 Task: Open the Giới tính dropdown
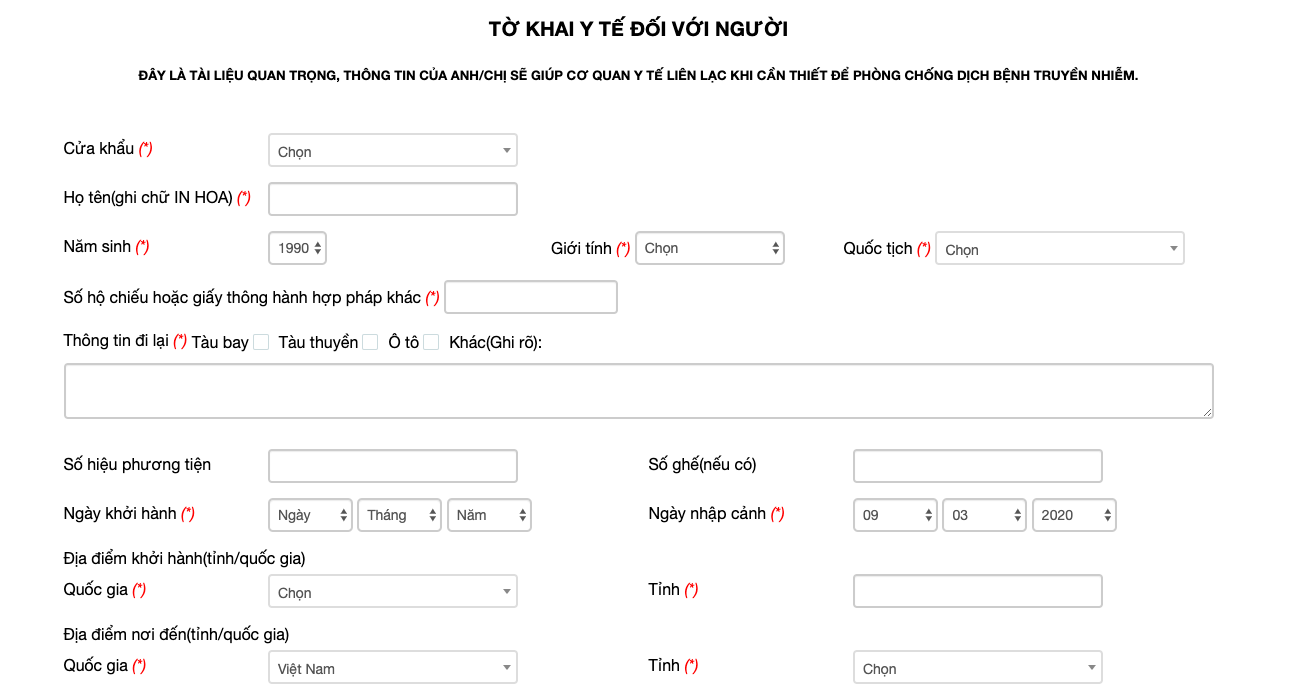(710, 247)
